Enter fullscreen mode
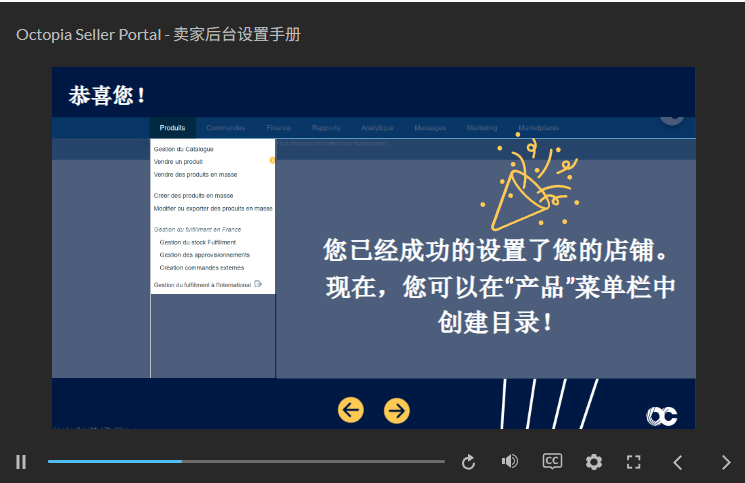The image size is (745, 483). point(633,462)
